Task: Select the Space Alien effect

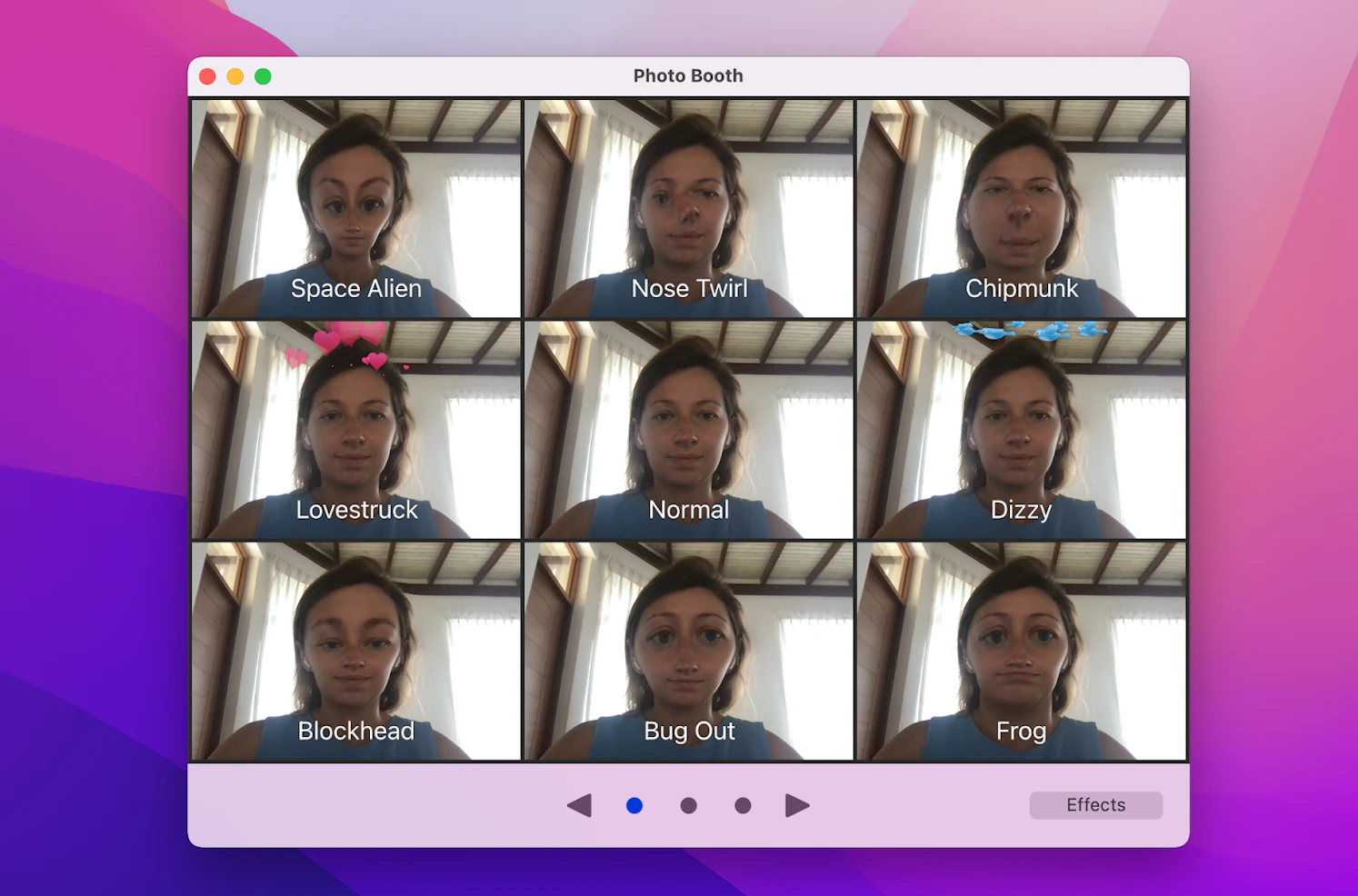Action: tap(355, 209)
